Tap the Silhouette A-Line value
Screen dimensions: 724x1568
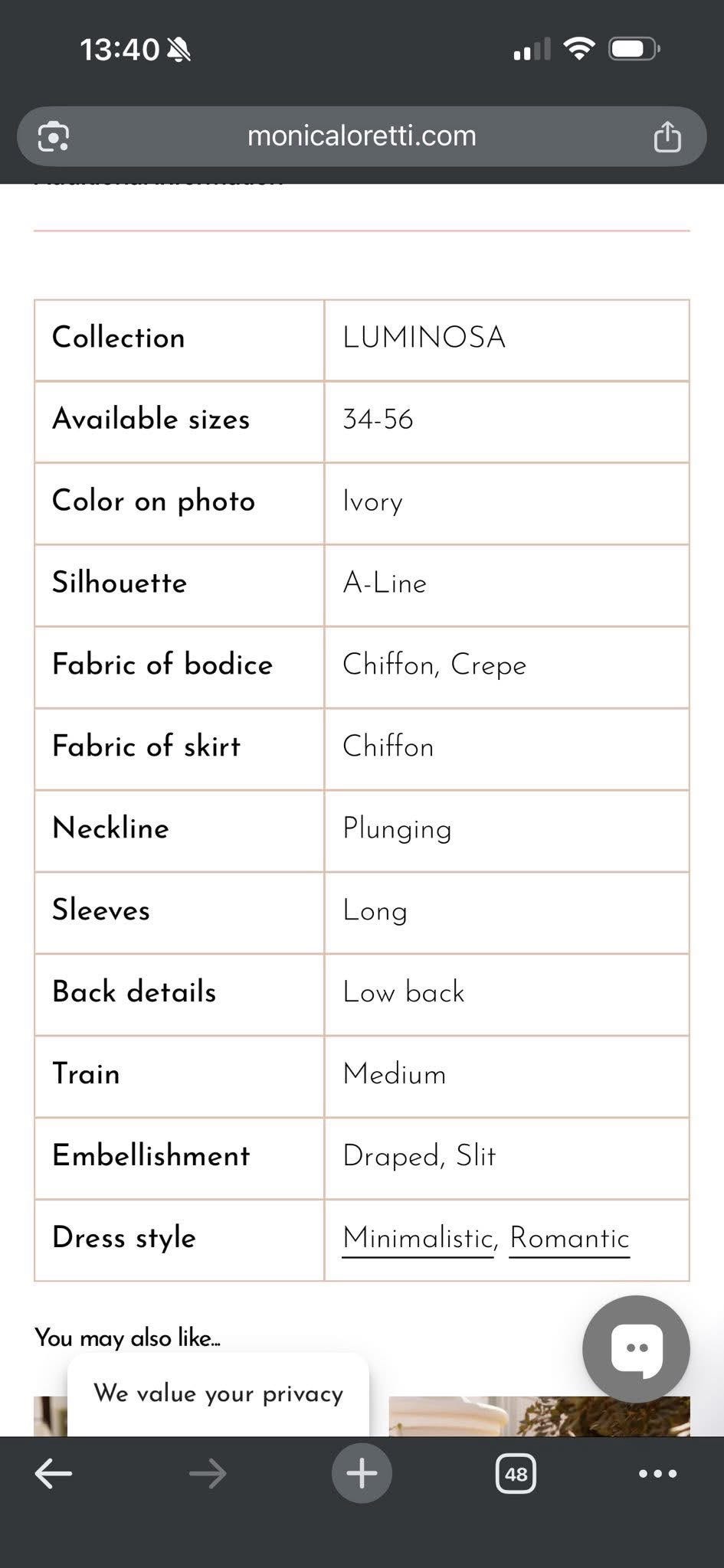[x=385, y=583]
